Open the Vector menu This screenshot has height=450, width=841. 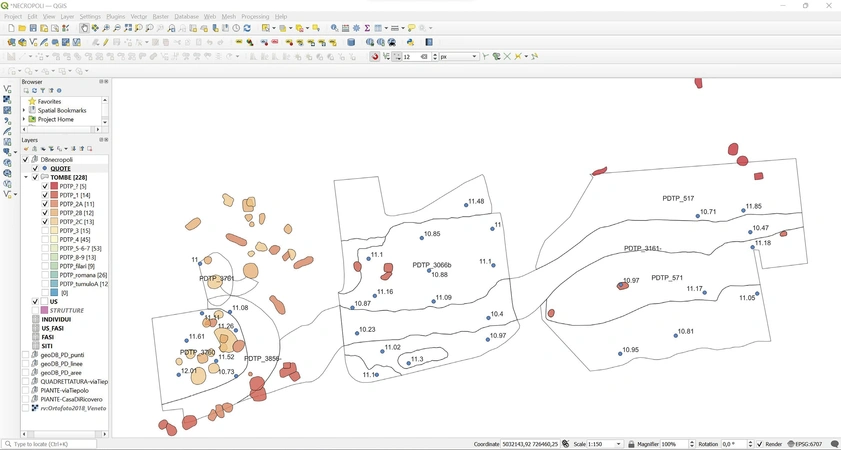(x=139, y=17)
